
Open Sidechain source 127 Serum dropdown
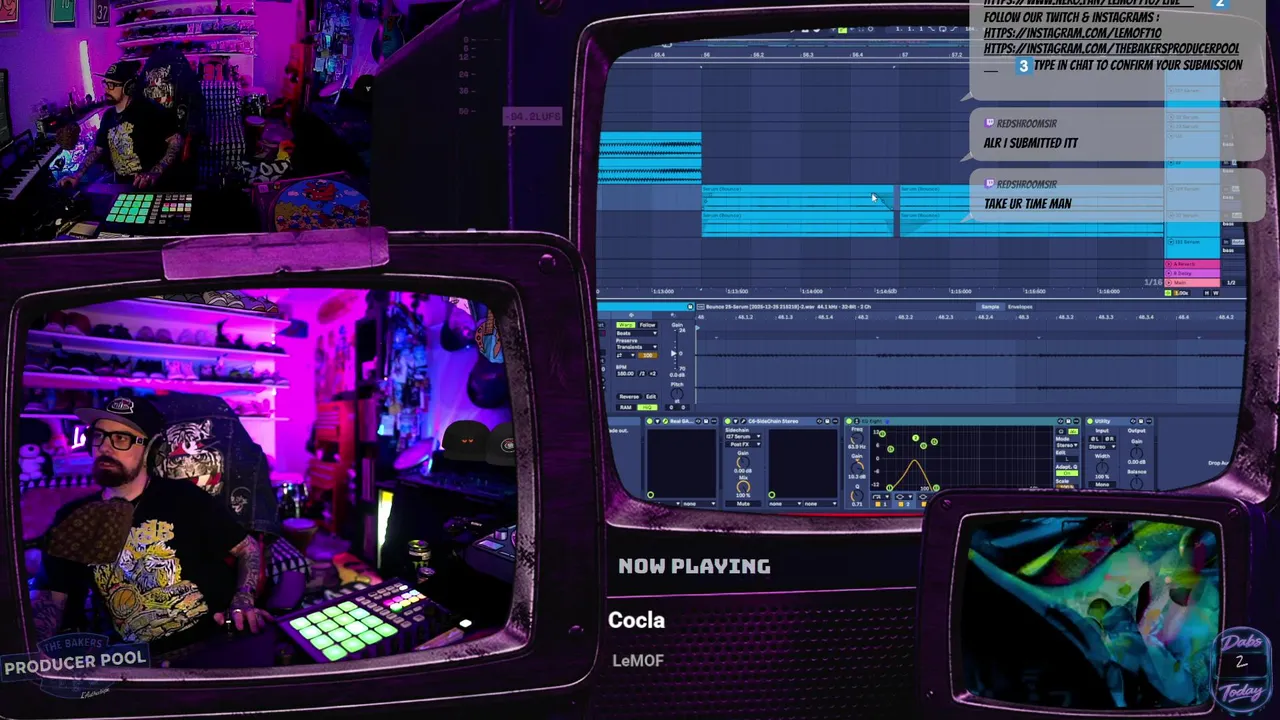[743, 436]
